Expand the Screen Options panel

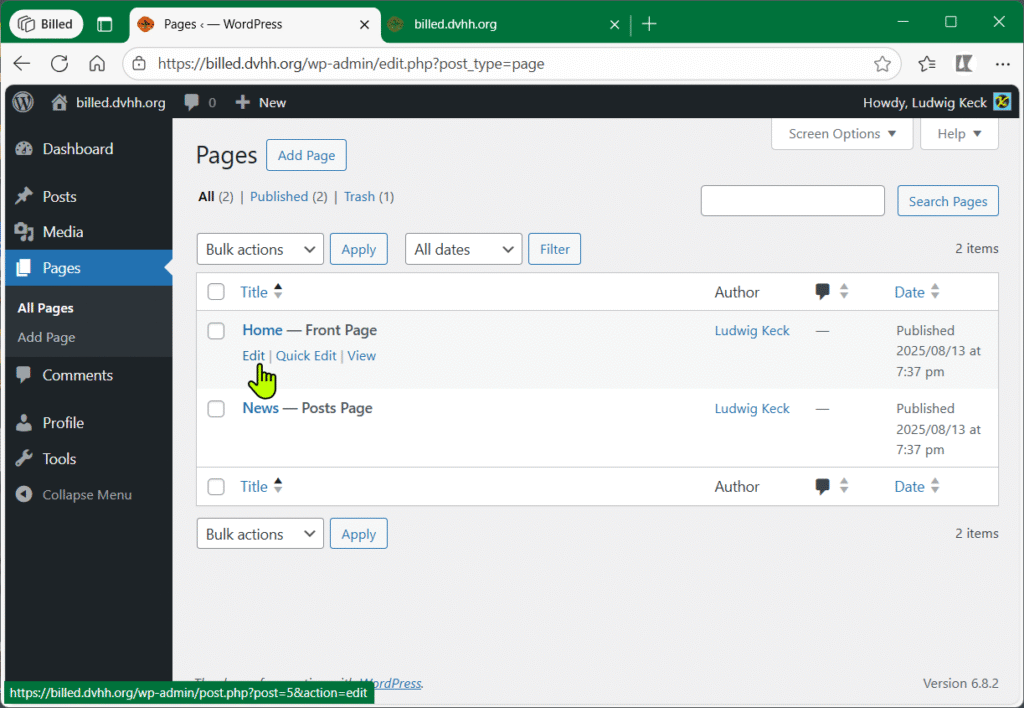842,134
